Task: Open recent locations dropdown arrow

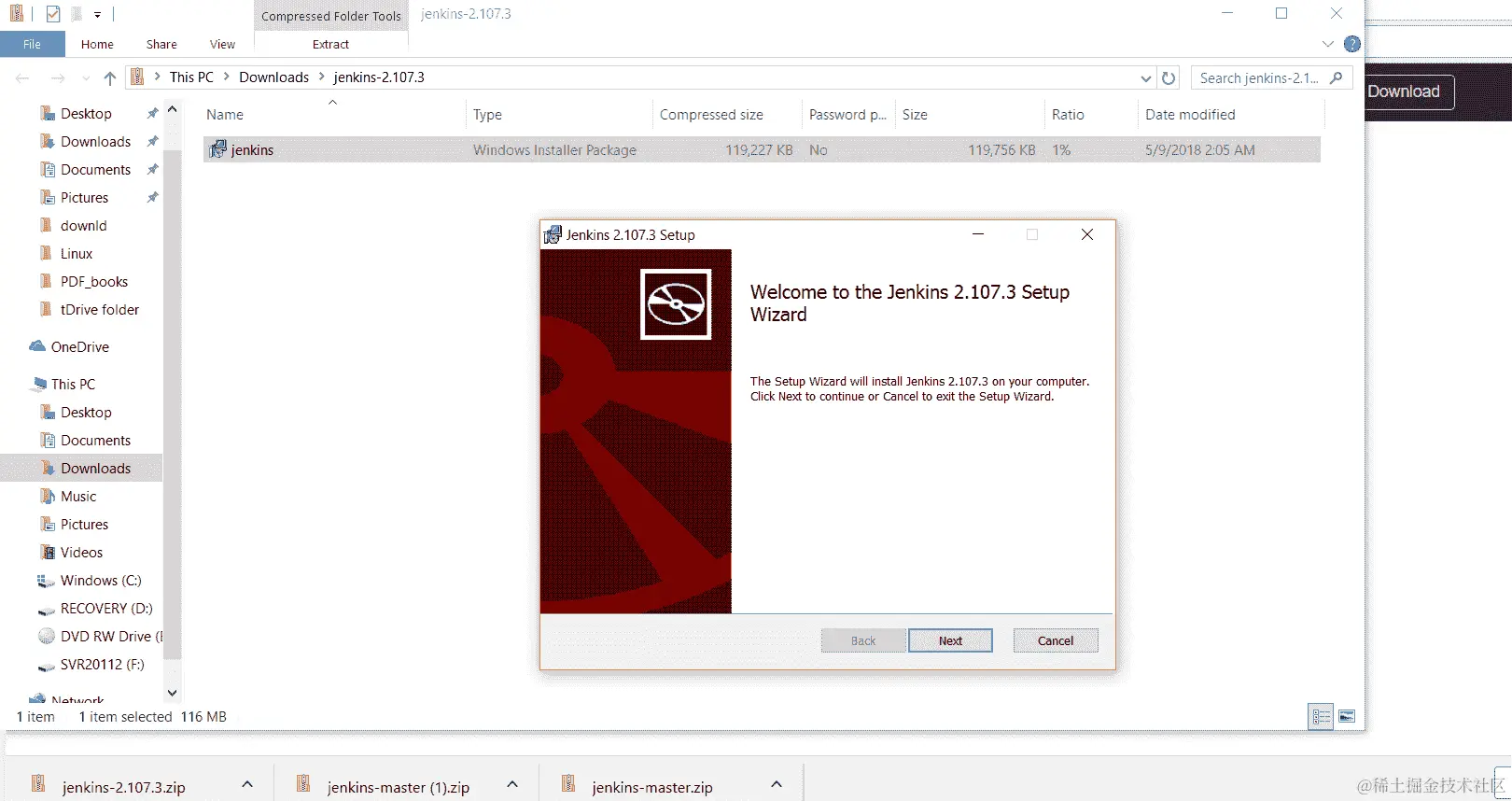Action: [x=86, y=78]
